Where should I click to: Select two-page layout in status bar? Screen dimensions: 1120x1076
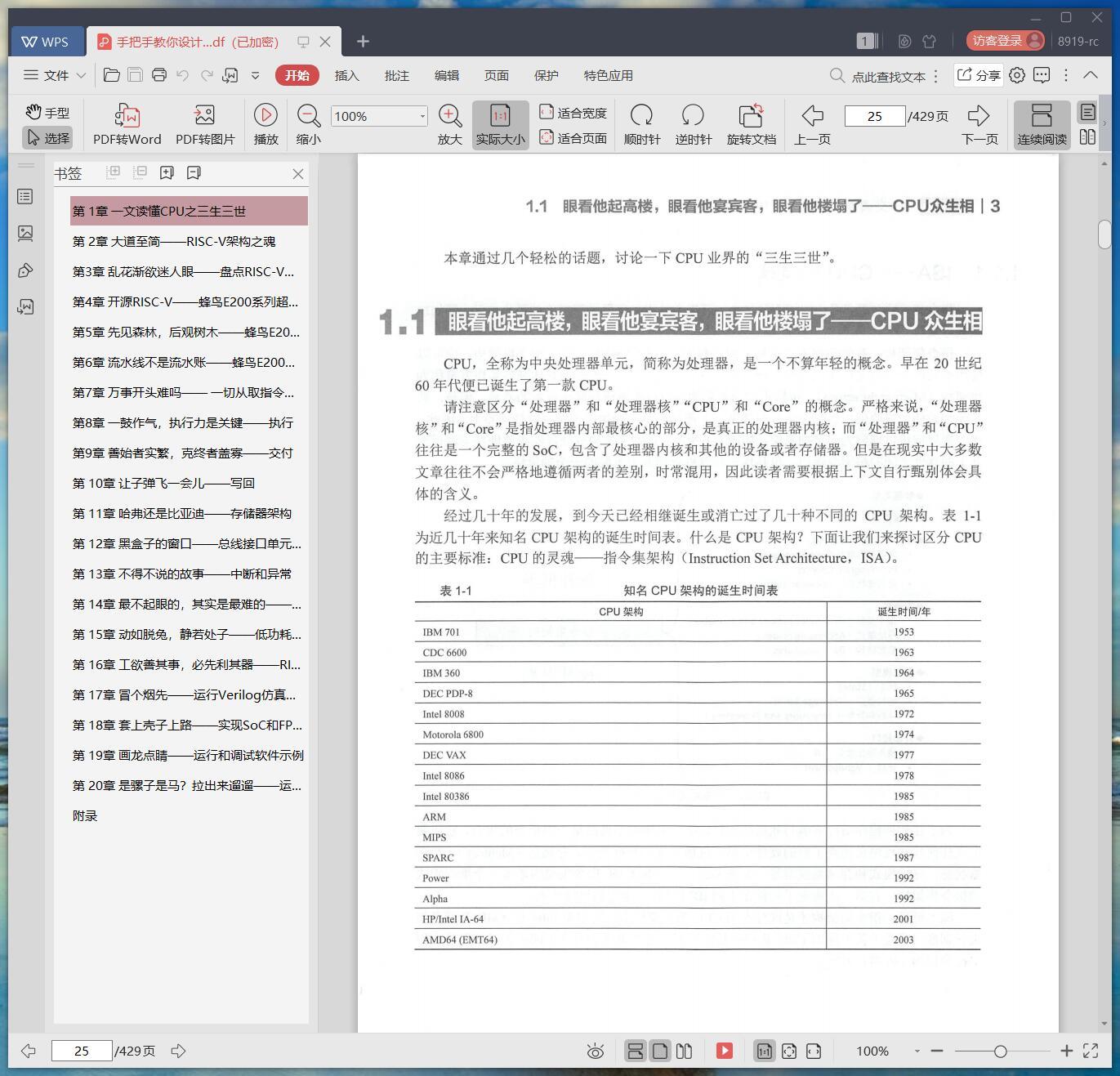pos(685,1051)
